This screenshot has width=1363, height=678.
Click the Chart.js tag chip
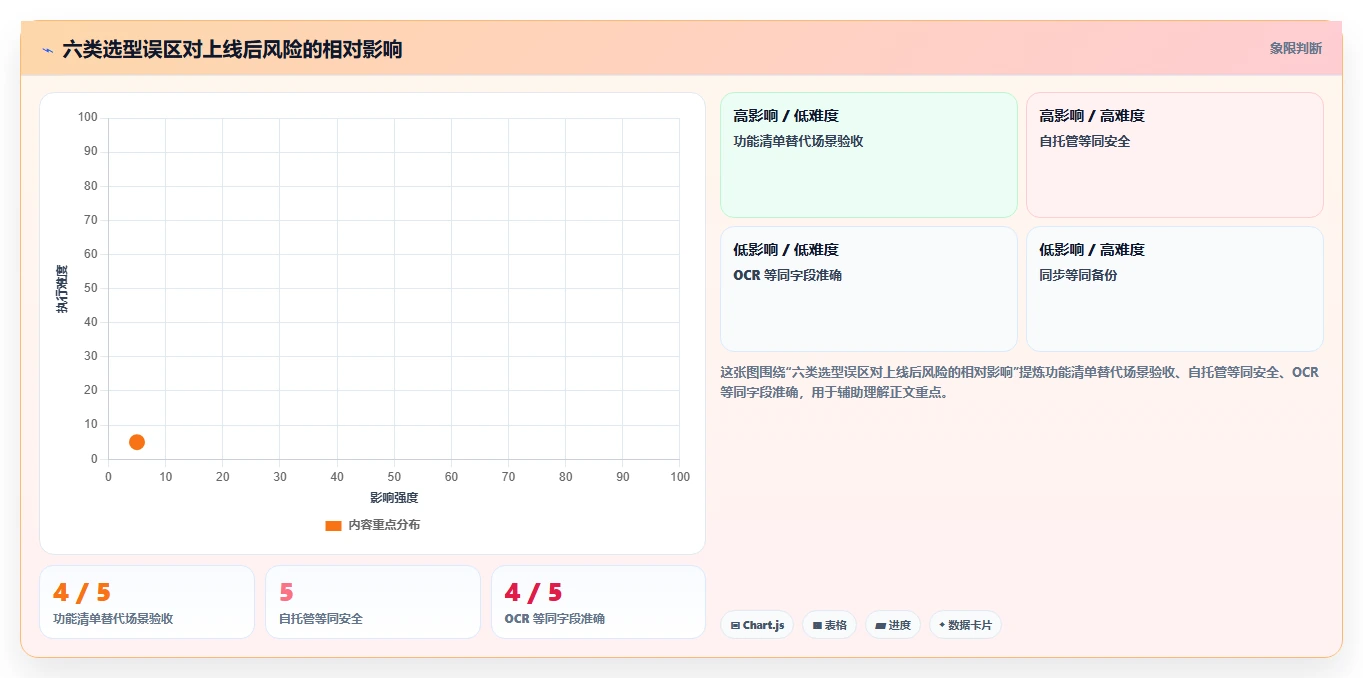[x=757, y=625]
